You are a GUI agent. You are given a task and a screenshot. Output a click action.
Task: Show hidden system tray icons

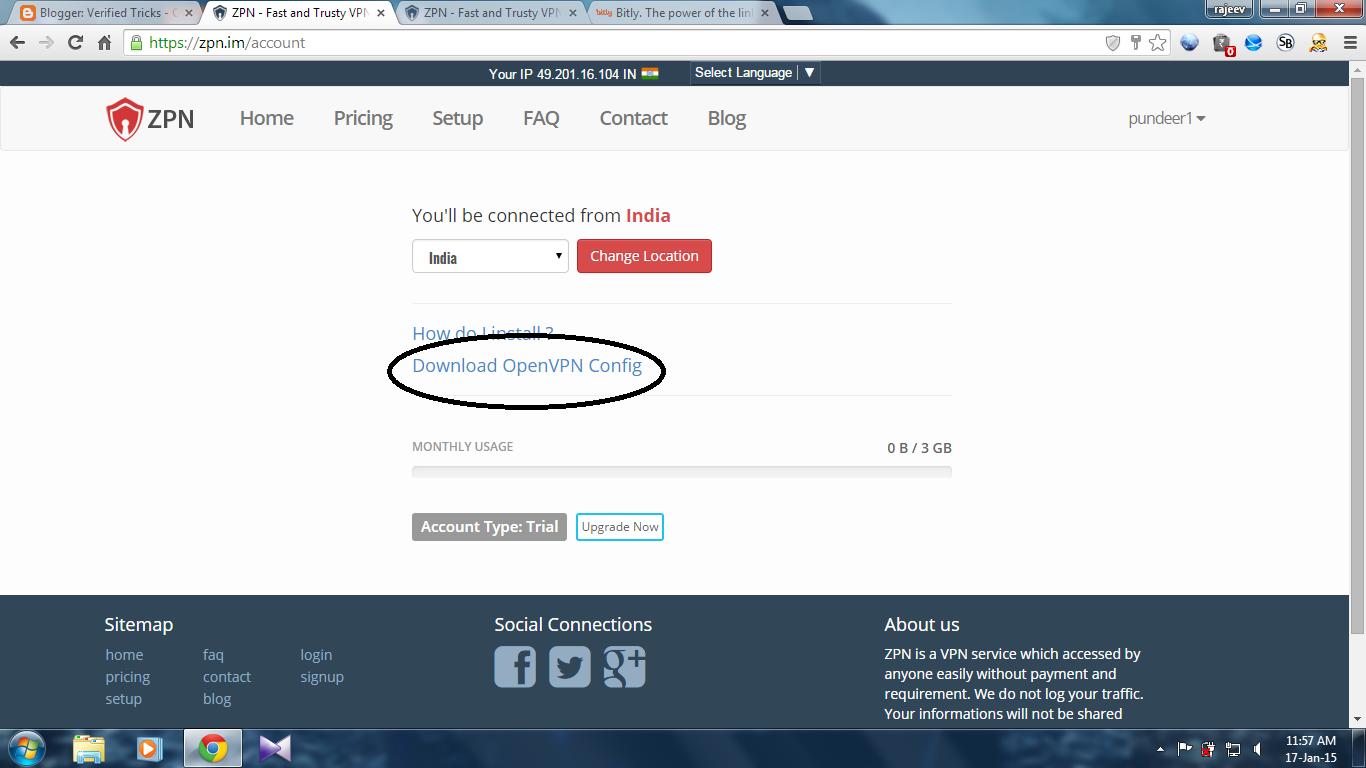[x=1160, y=749]
